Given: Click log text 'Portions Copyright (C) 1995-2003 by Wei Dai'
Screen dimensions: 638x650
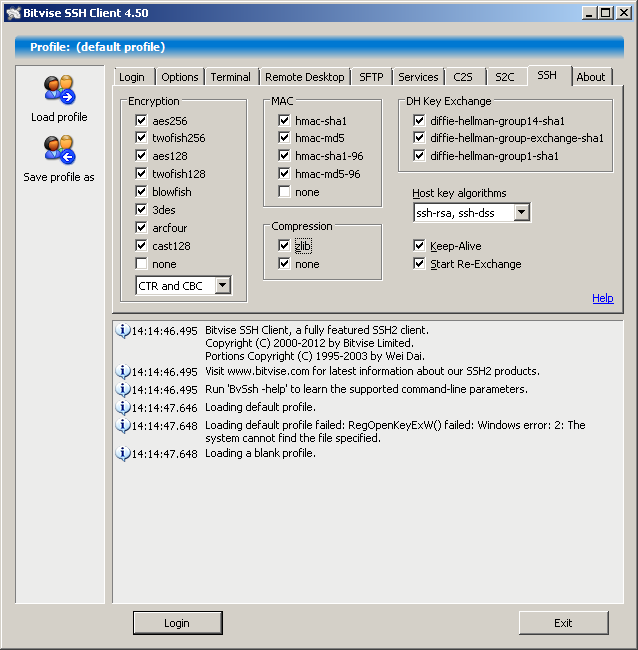Looking at the screenshot, I should [x=315, y=356].
